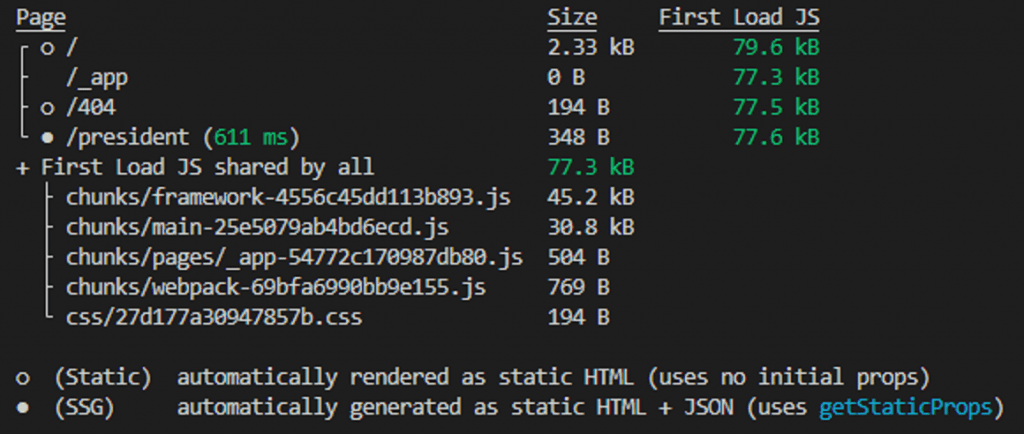
Task: Open chunks/main-25e5079ab4bd6ecd.js
Action: pos(257,227)
